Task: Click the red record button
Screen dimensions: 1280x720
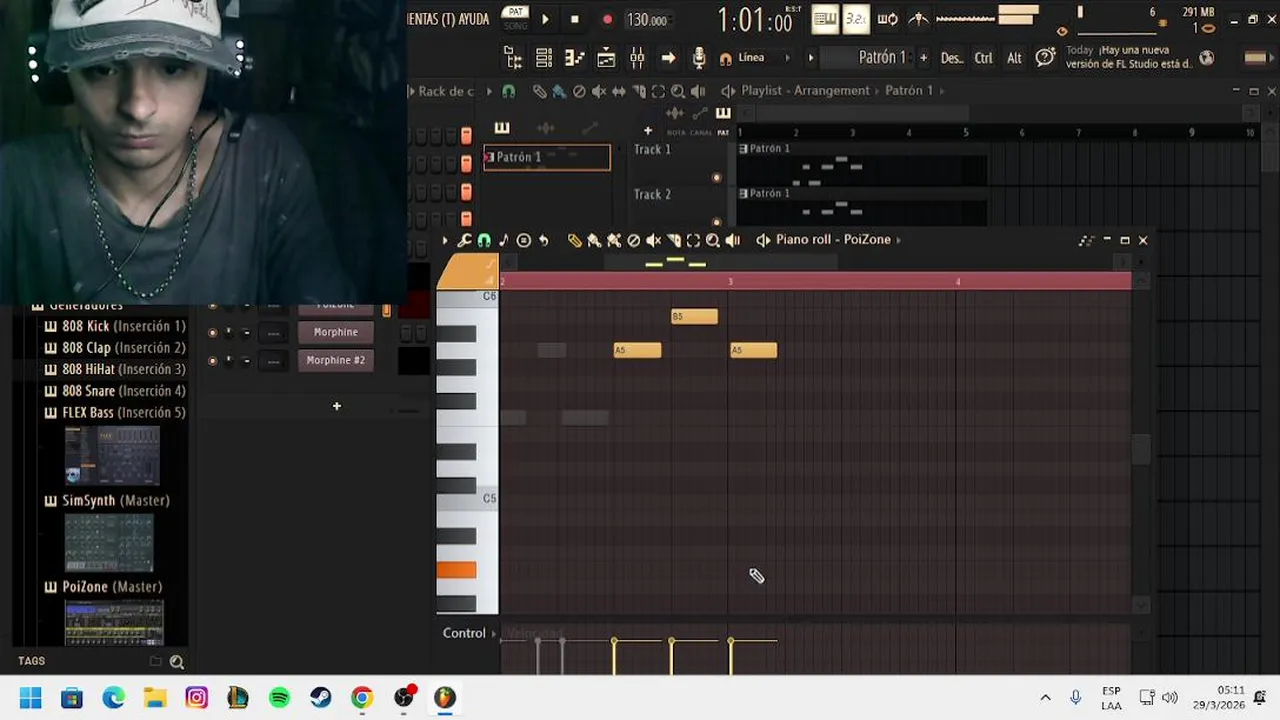Action: point(607,19)
